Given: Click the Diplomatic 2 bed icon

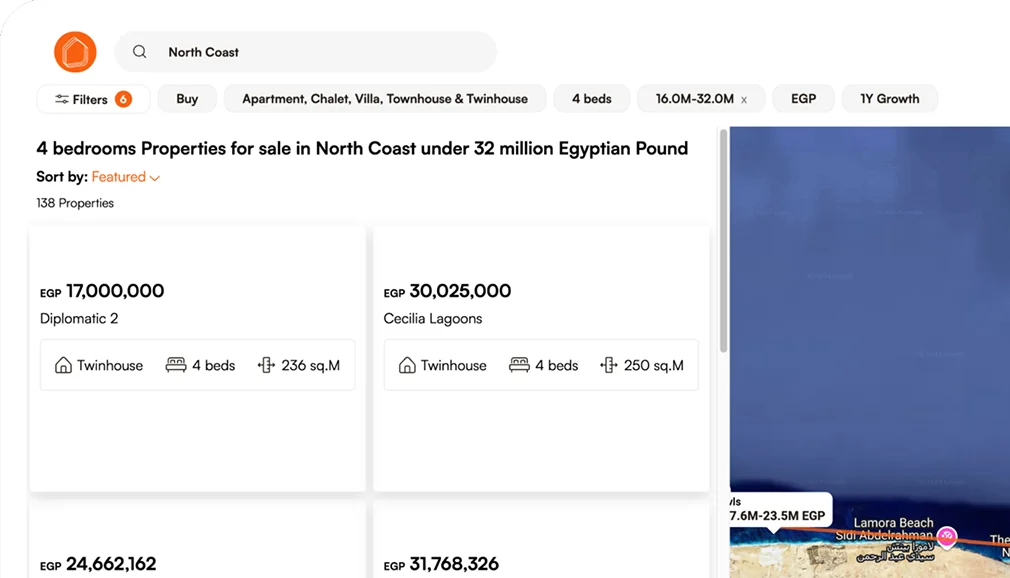Looking at the screenshot, I should pos(176,365).
